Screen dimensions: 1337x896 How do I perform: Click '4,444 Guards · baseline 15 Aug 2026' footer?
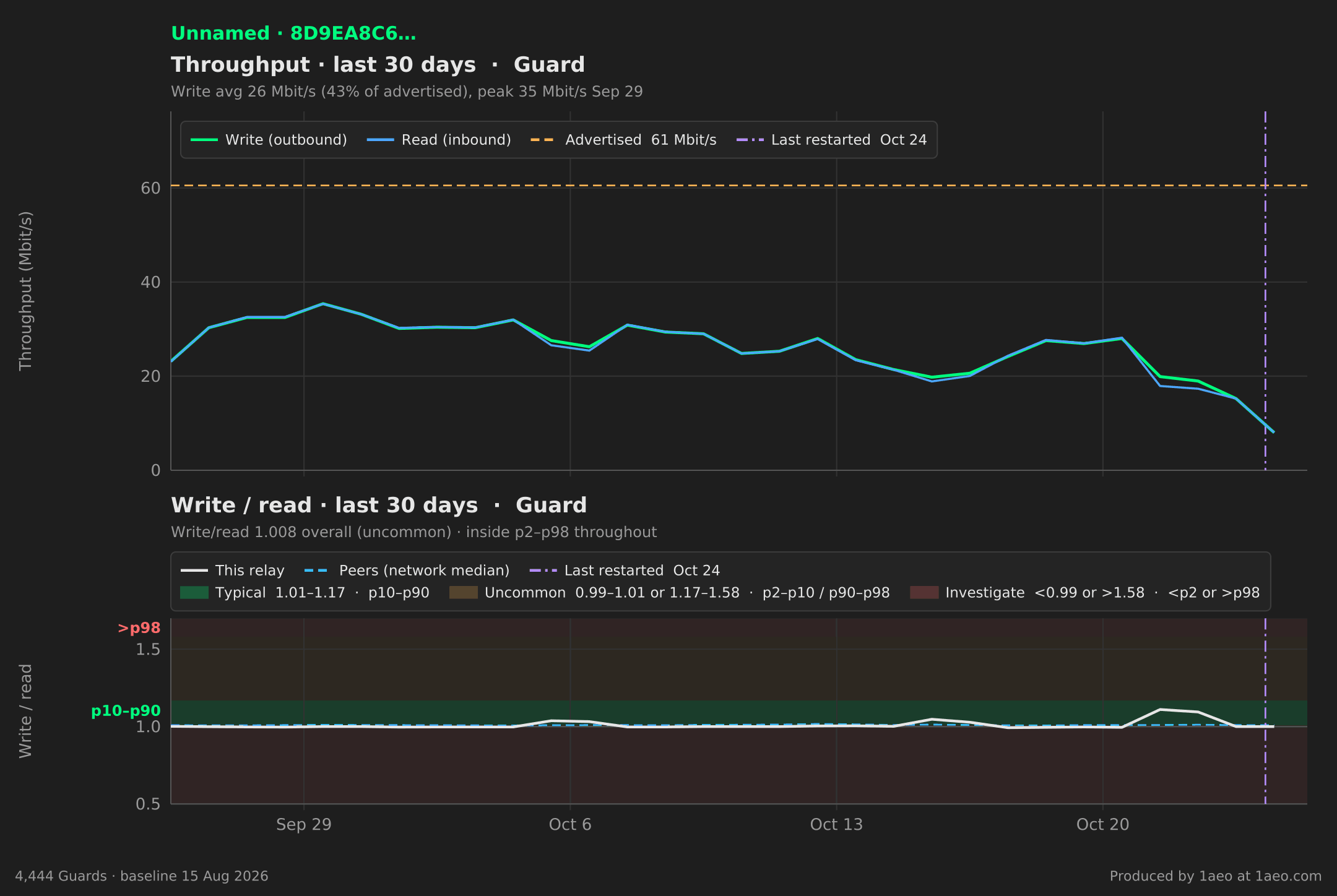(142, 876)
